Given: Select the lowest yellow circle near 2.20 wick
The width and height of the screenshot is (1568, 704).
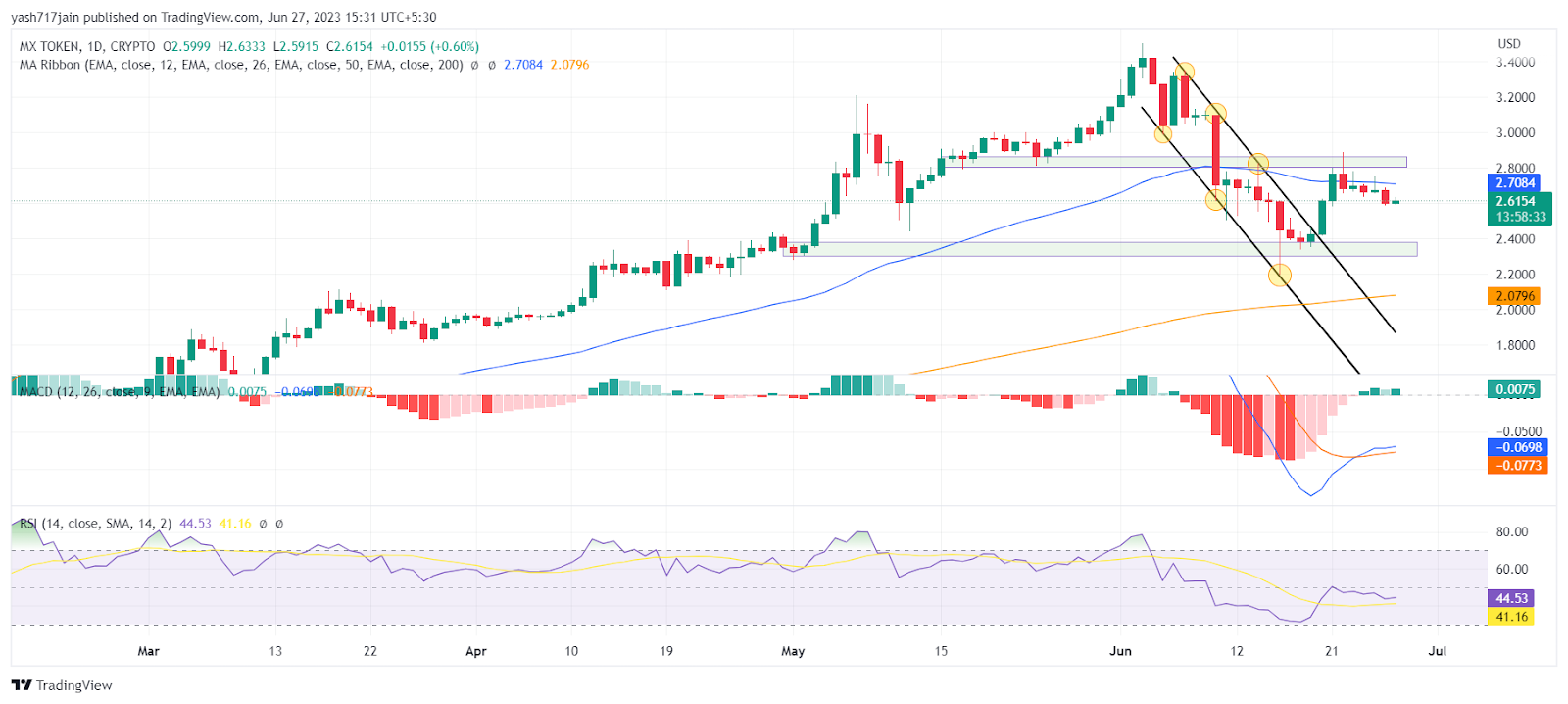Looking at the screenshot, I should point(1279,276).
